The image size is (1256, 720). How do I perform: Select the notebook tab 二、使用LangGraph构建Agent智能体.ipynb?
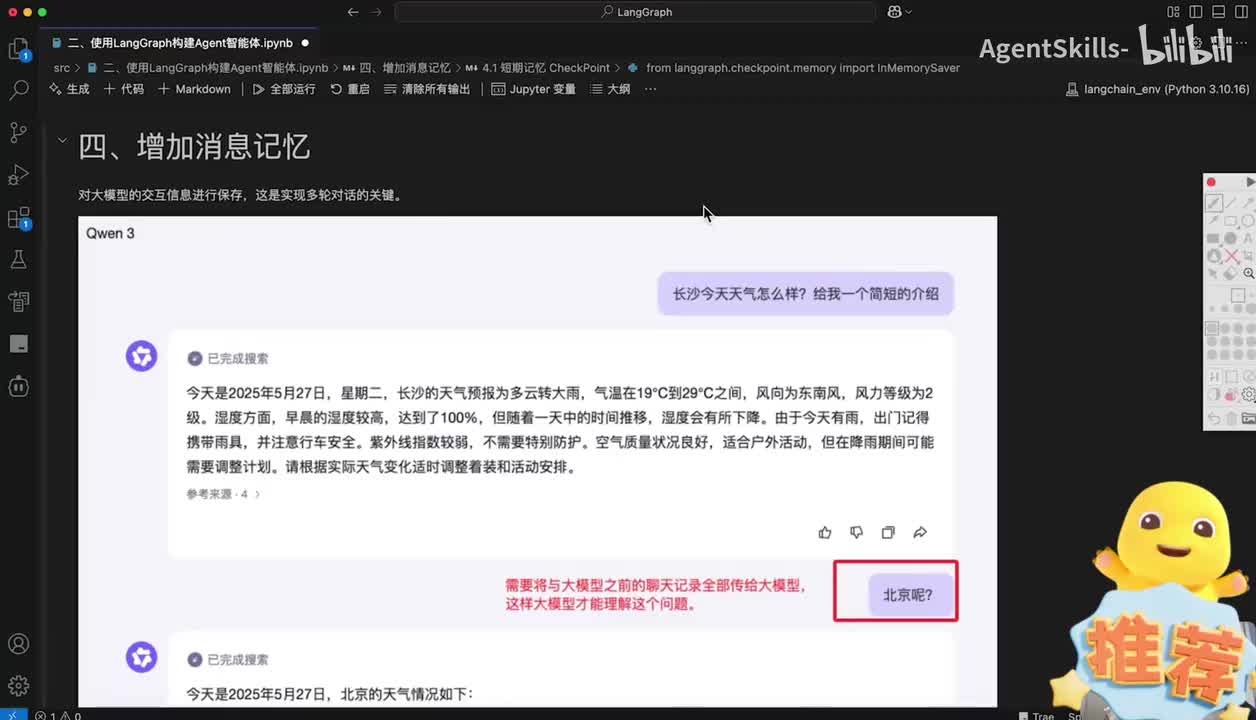coord(180,43)
